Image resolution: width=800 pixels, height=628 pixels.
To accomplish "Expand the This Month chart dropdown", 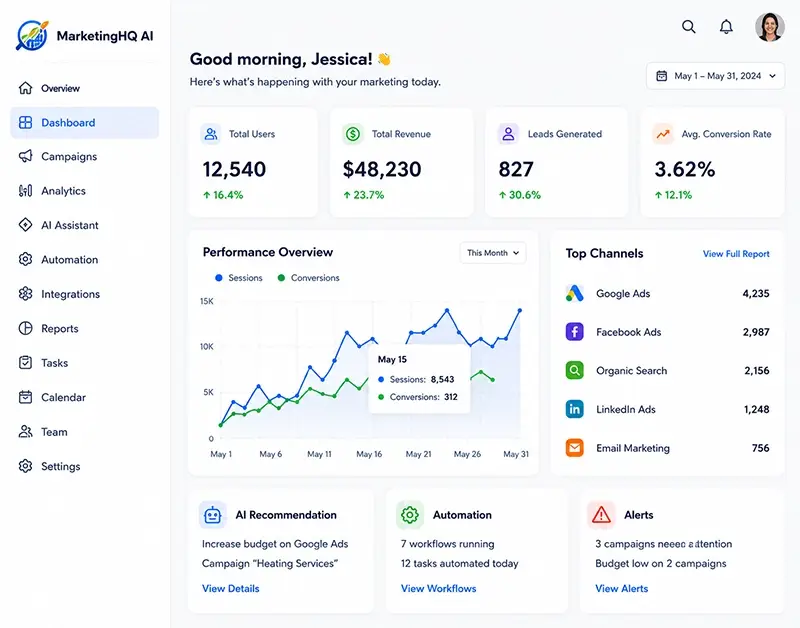I will click(x=493, y=253).
